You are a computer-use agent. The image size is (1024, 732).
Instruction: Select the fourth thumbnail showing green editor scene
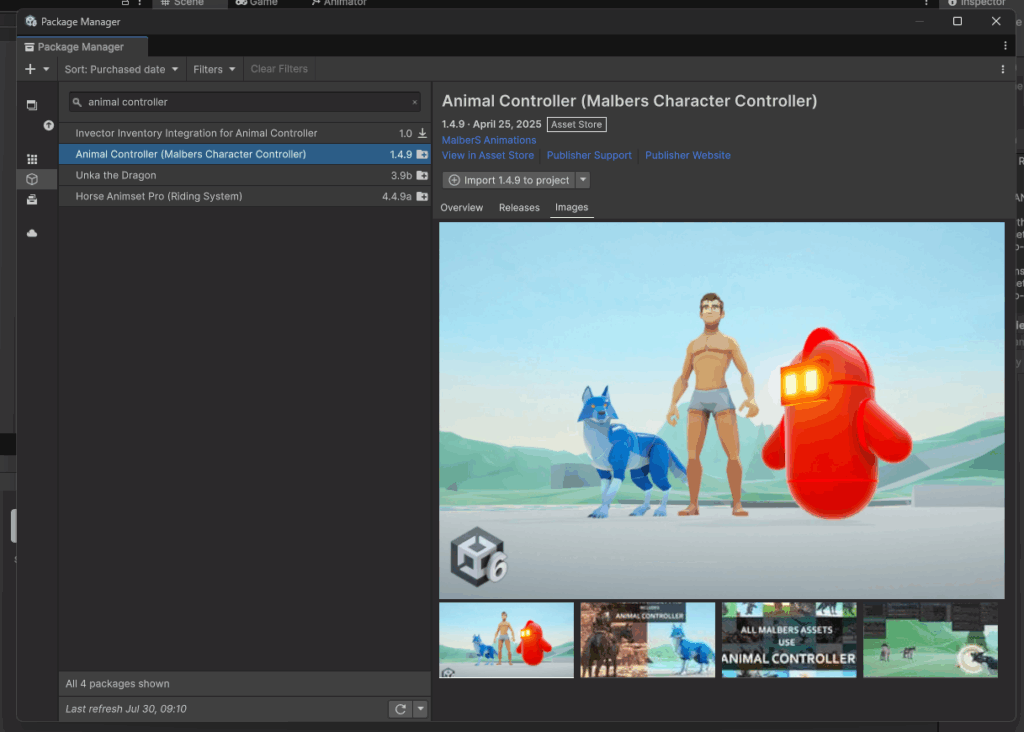click(x=931, y=640)
